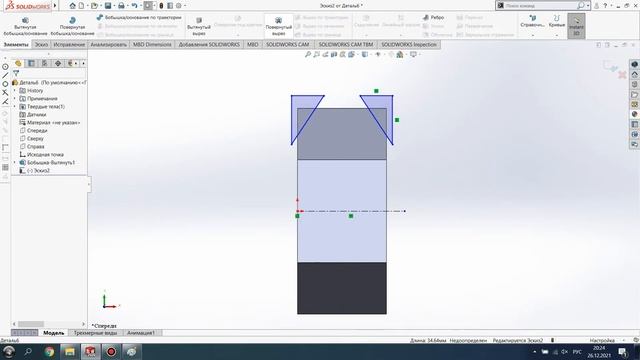This screenshot has height=360, width=640.
Task: Cancel sketch with red X in confirmation corner
Action: tap(622, 75)
